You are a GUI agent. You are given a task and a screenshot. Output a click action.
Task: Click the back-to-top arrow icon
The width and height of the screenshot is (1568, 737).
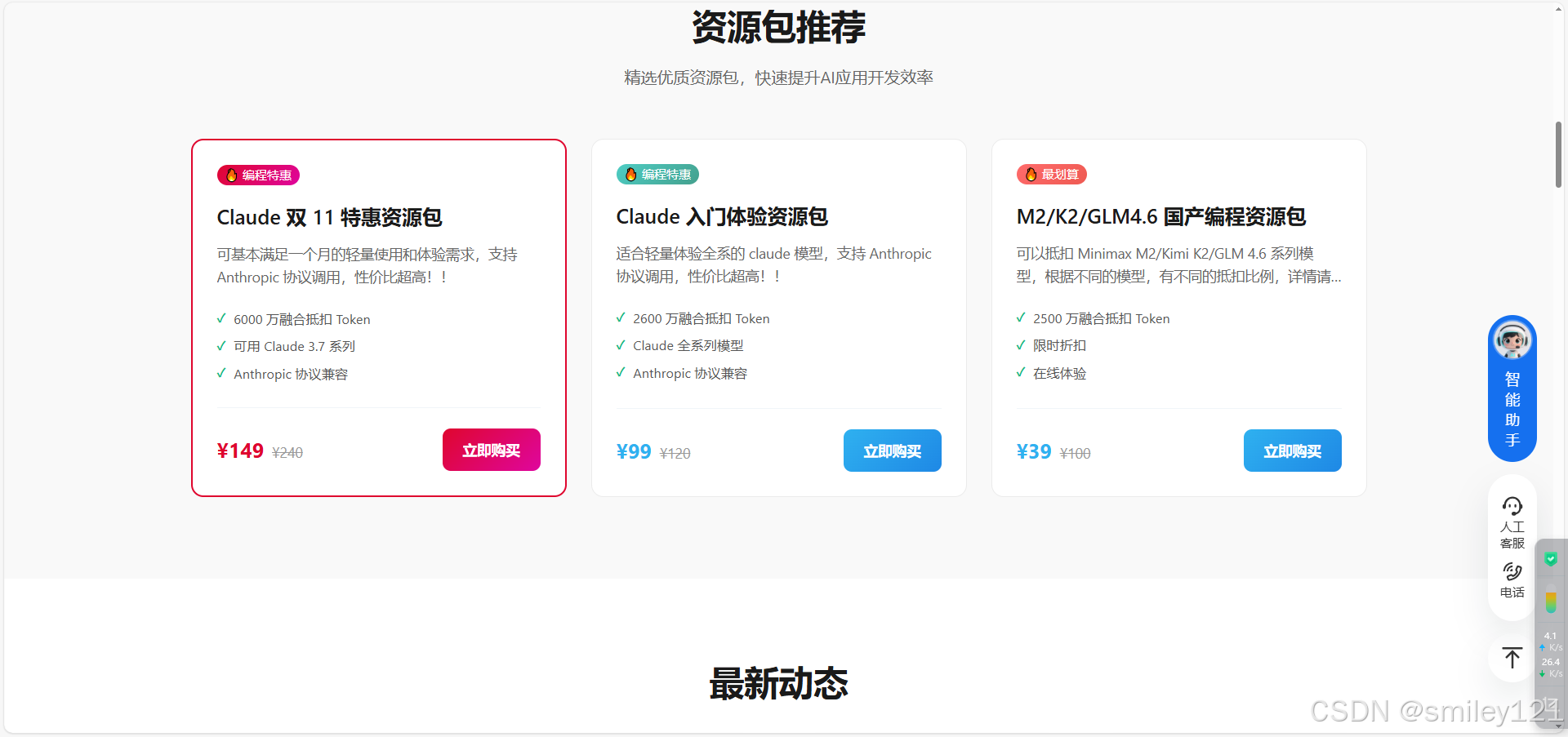pos(1512,658)
